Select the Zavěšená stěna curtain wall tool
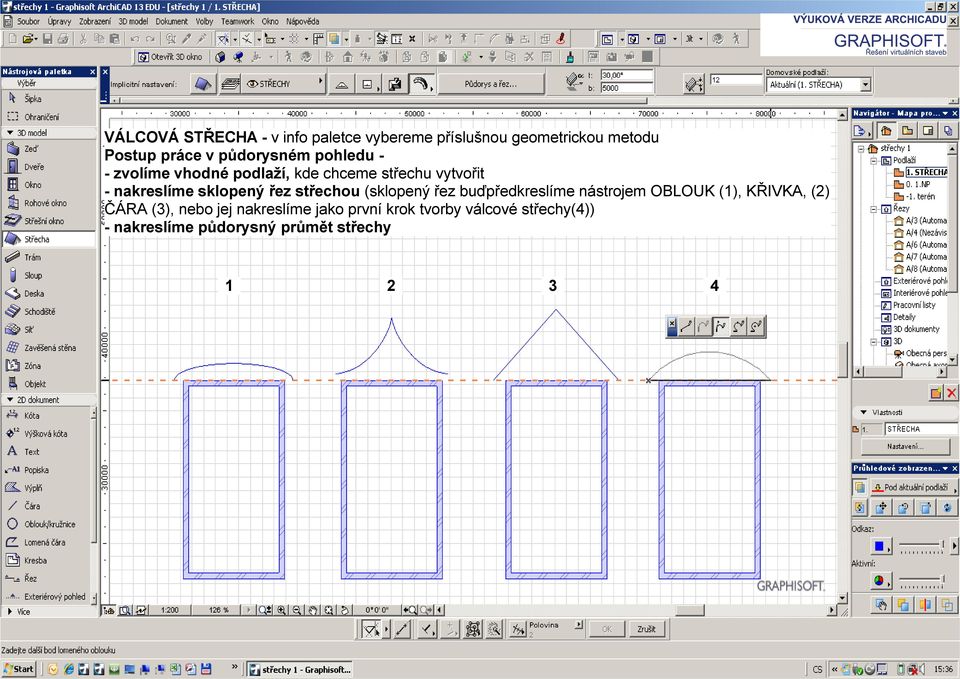Image resolution: width=960 pixels, height=679 pixels. 49,348
